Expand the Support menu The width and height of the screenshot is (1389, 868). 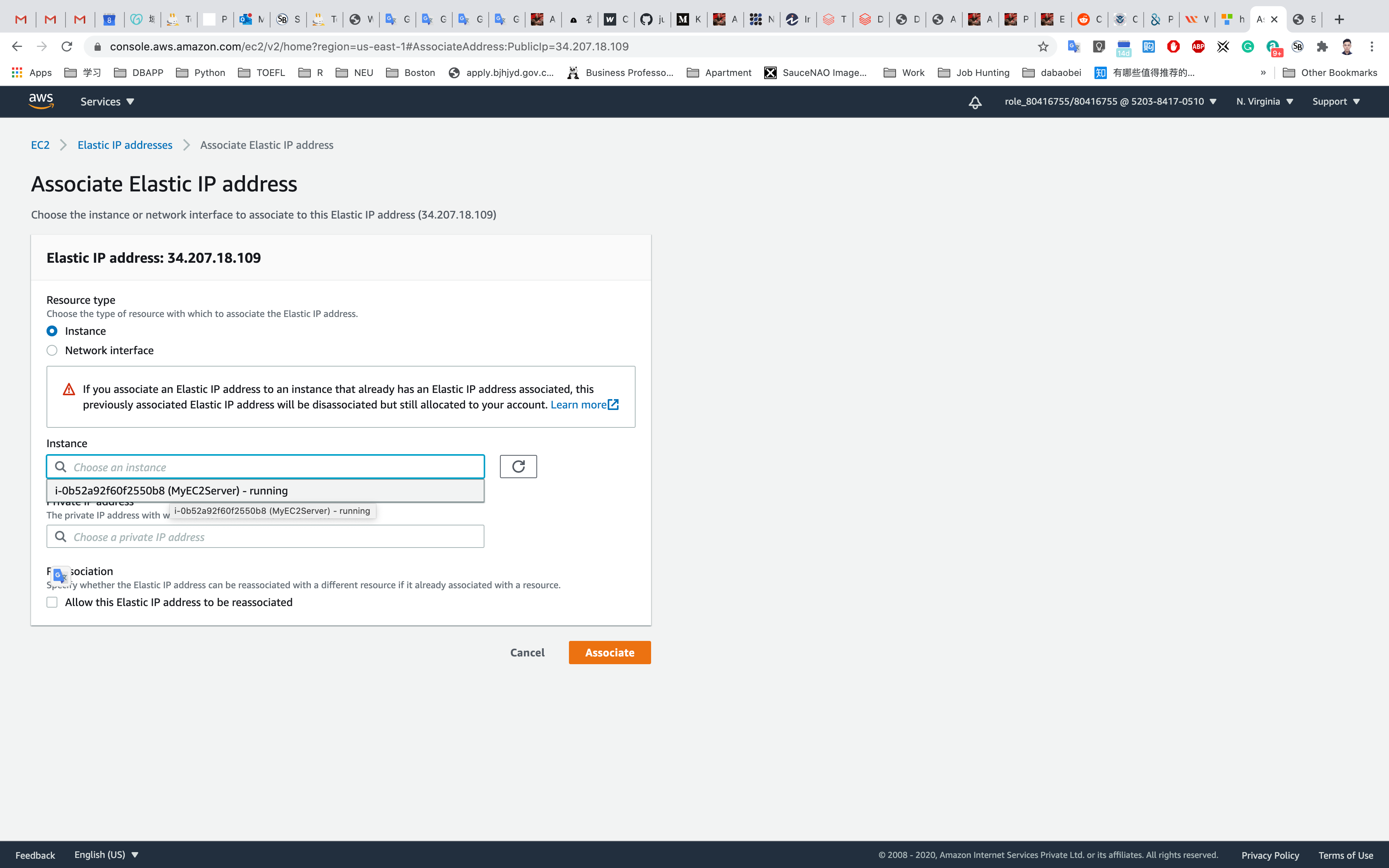pos(1336,102)
